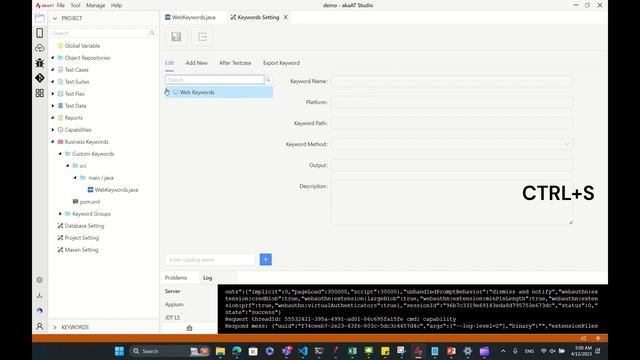Click the magnifier icon in project search
Image resolution: width=640 pixels, height=360 pixels.
click(152, 33)
